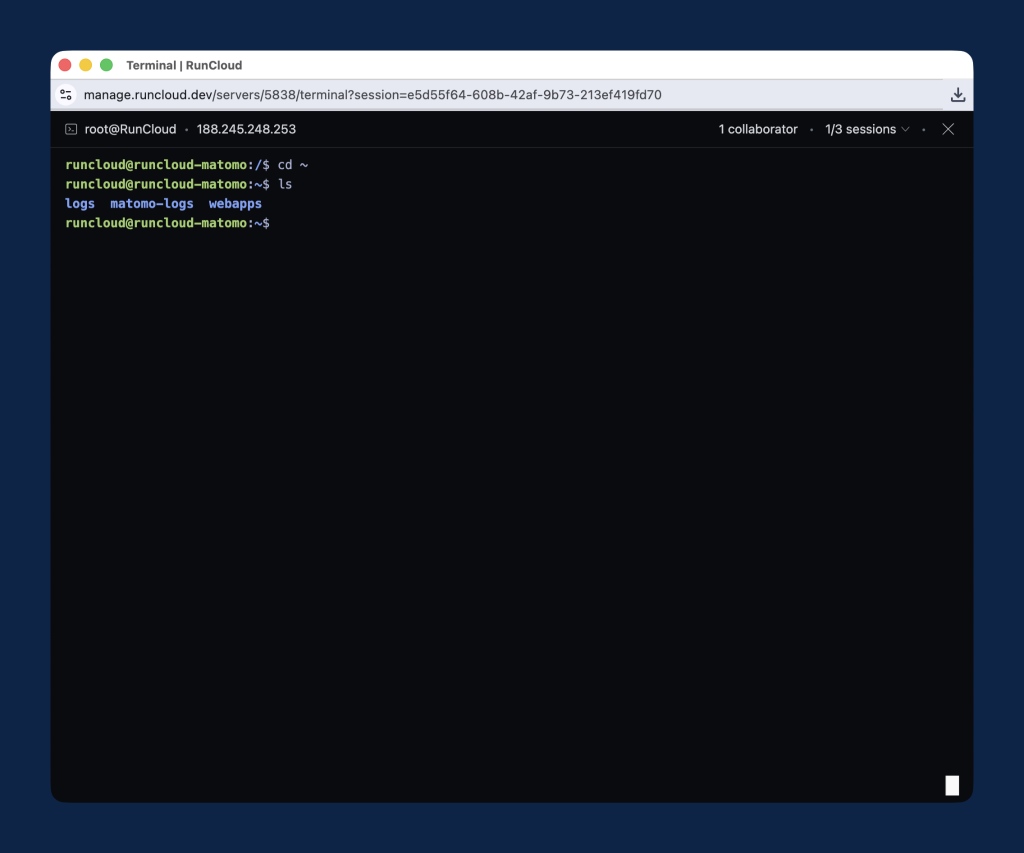Click the green maximize window button

click(106, 65)
